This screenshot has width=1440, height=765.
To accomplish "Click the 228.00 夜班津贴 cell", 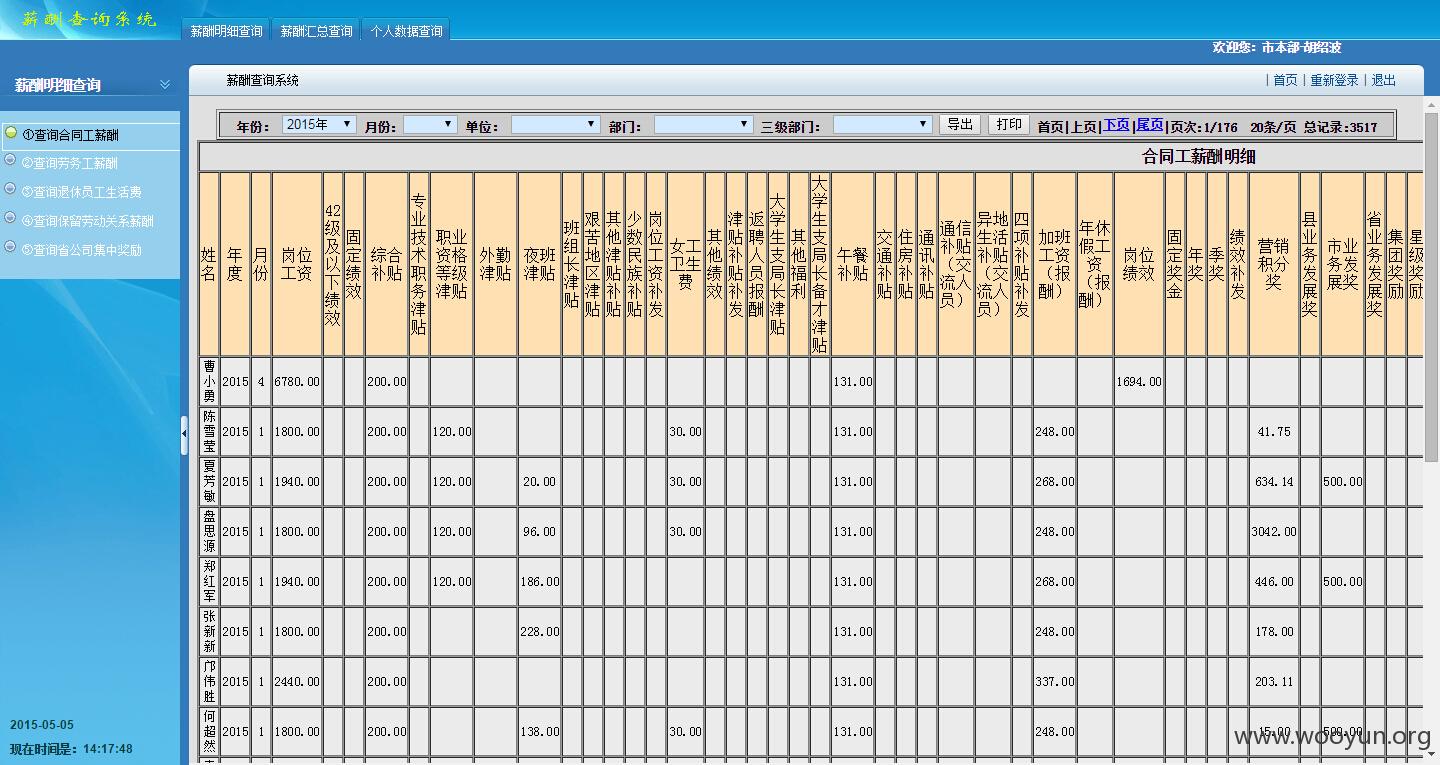I will 539,631.
